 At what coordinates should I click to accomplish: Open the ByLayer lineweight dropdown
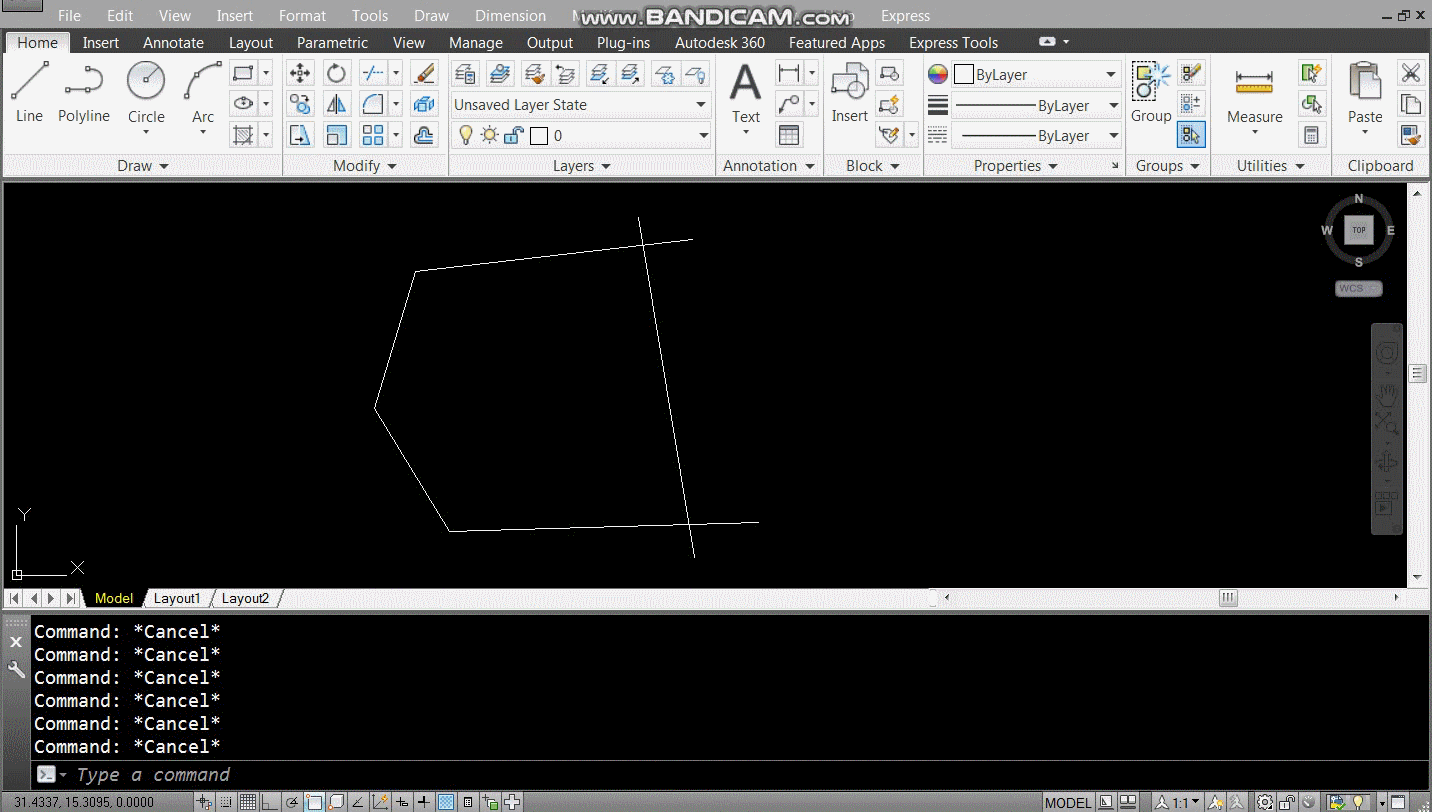(x=1036, y=105)
